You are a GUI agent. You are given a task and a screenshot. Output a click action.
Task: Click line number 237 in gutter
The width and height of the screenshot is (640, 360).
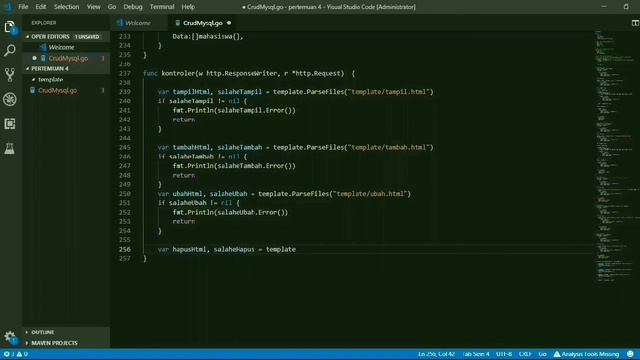125,73
